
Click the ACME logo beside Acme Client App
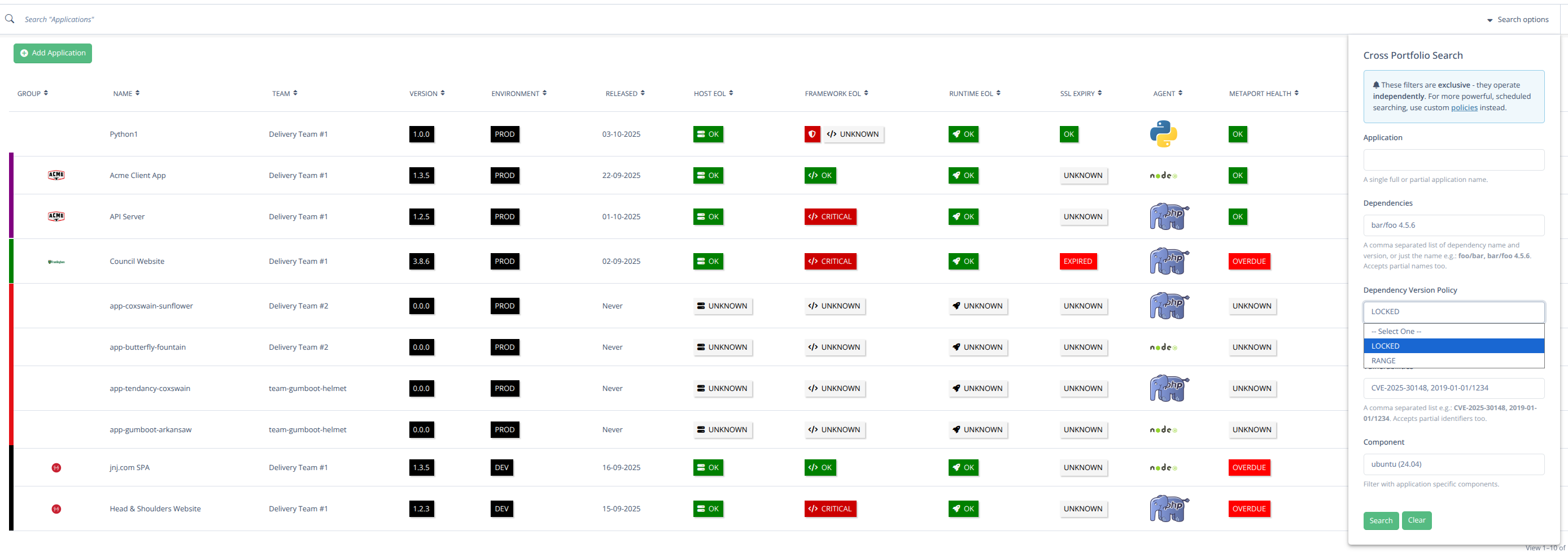tap(55, 175)
